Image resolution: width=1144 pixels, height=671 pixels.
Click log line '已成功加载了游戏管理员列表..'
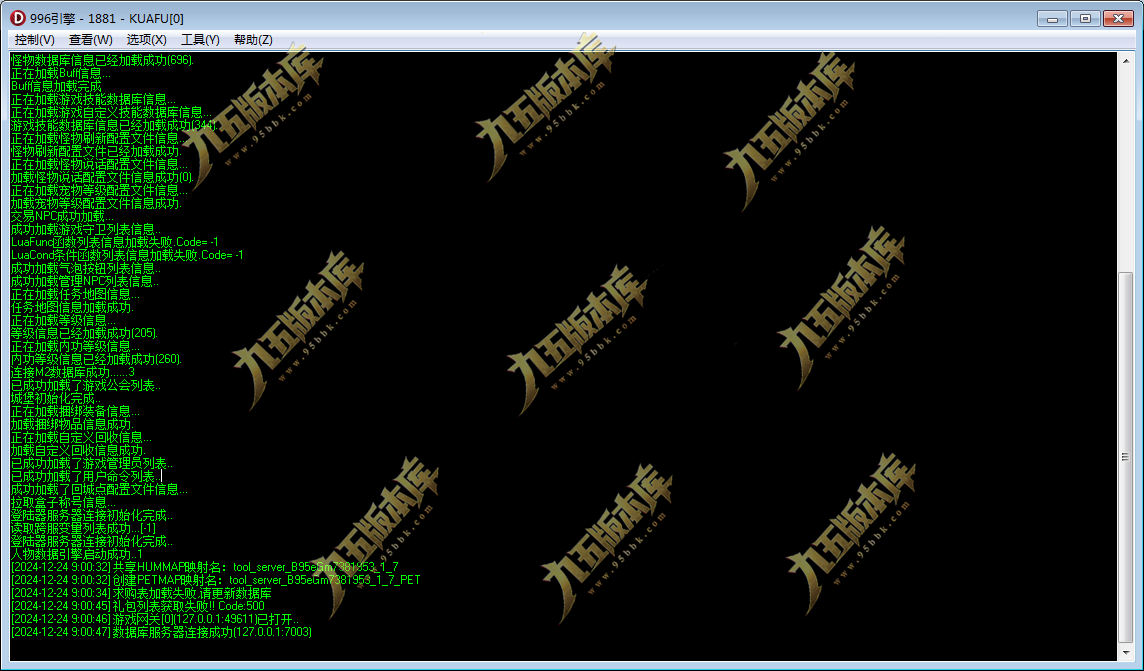92,463
